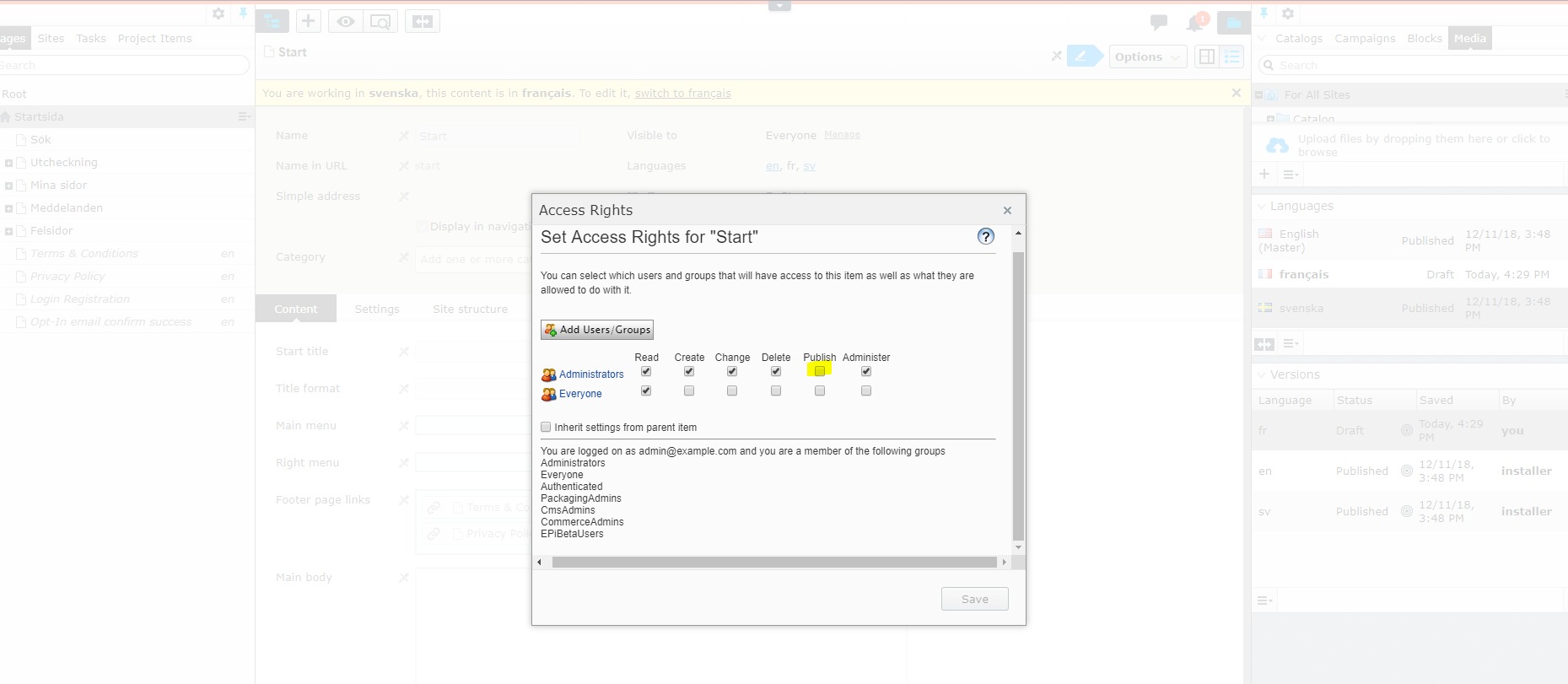
Task: Open the notifications bell icon
Action: click(x=1195, y=23)
